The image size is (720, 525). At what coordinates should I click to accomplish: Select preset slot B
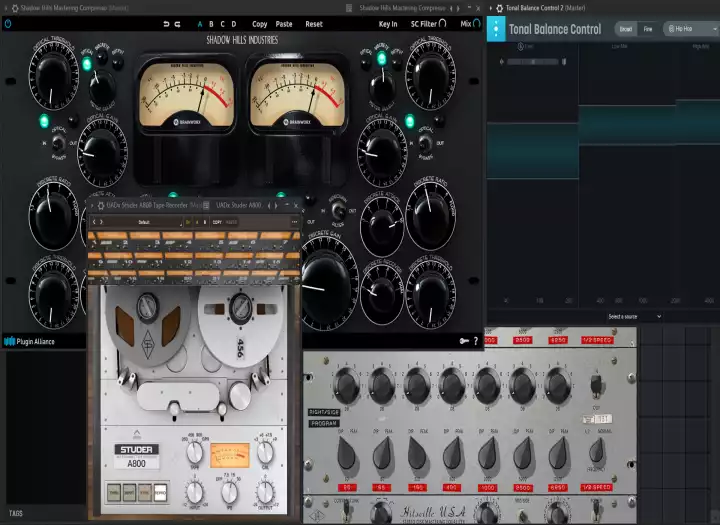pyautogui.click(x=211, y=24)
